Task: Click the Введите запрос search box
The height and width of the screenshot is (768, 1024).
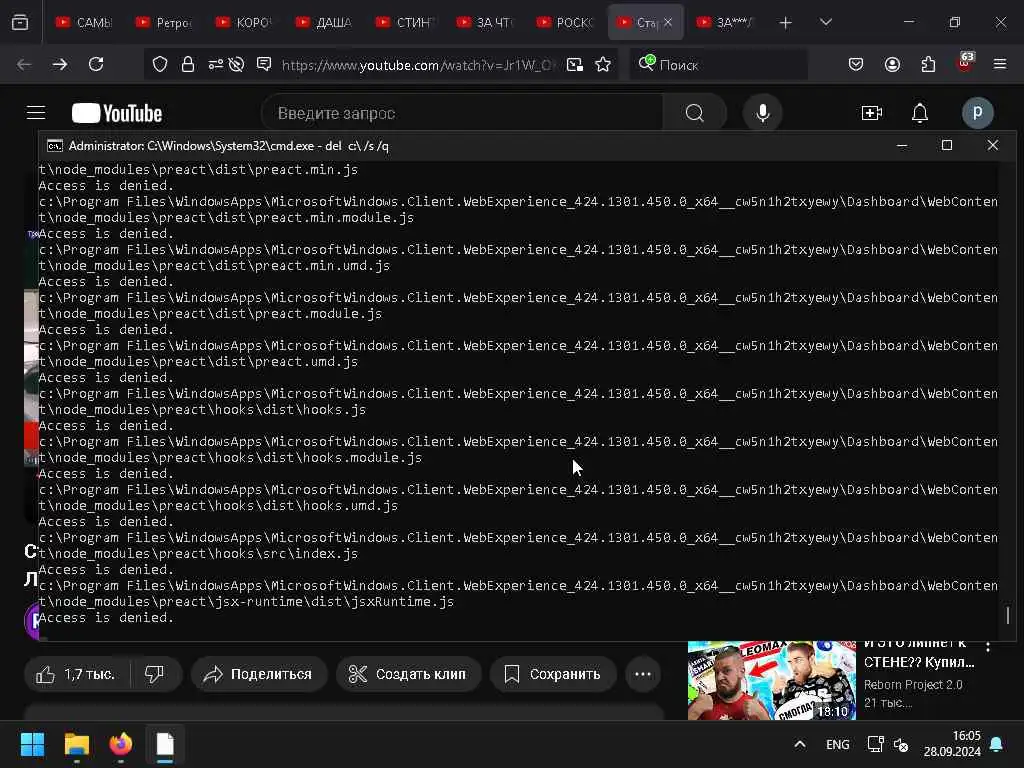Action: point(462,113)
